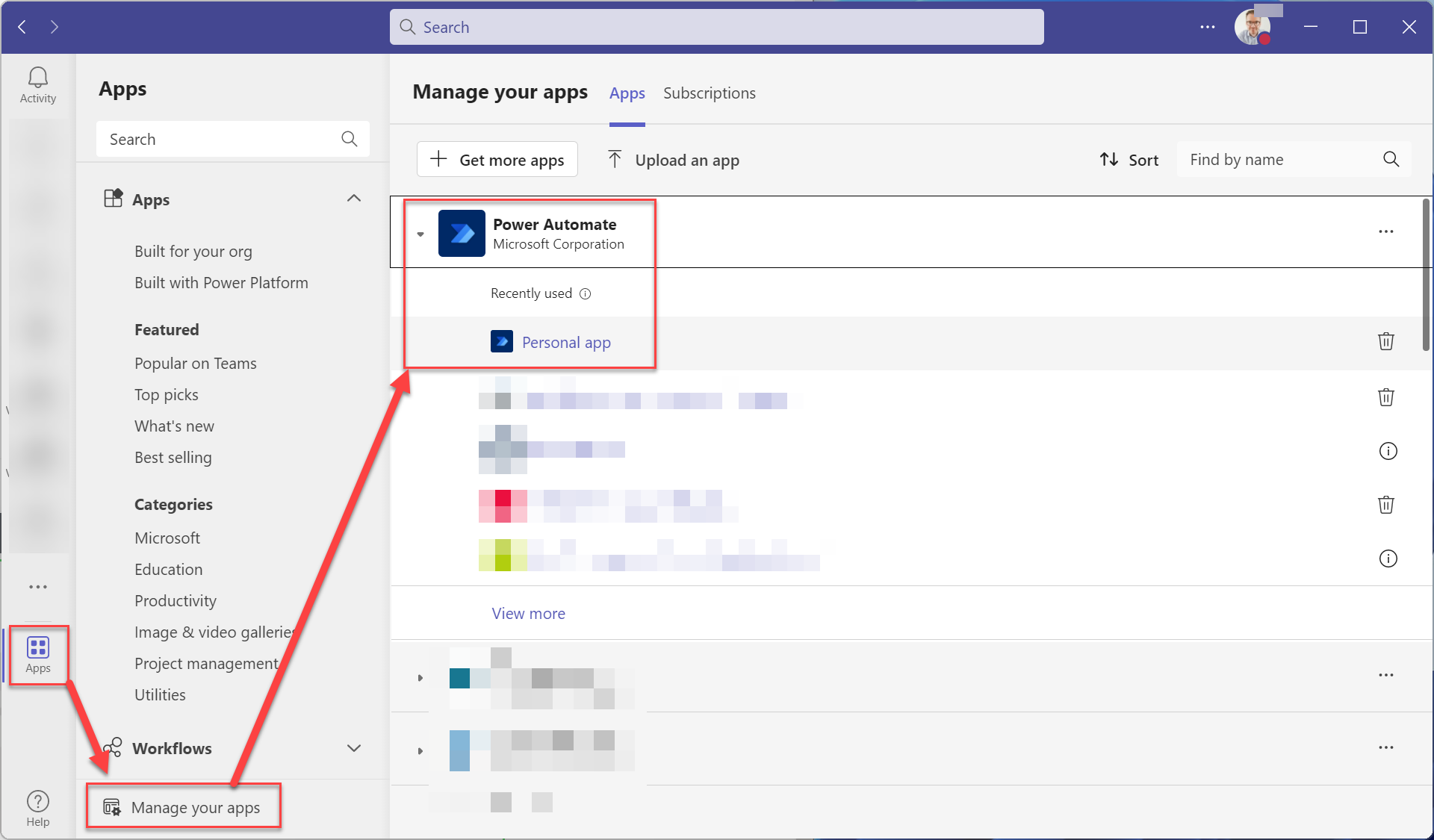The height and width of the screenshot is (840, 1434).
Task: Open the top-right More options ellipsis
Action: point(1207,27)
